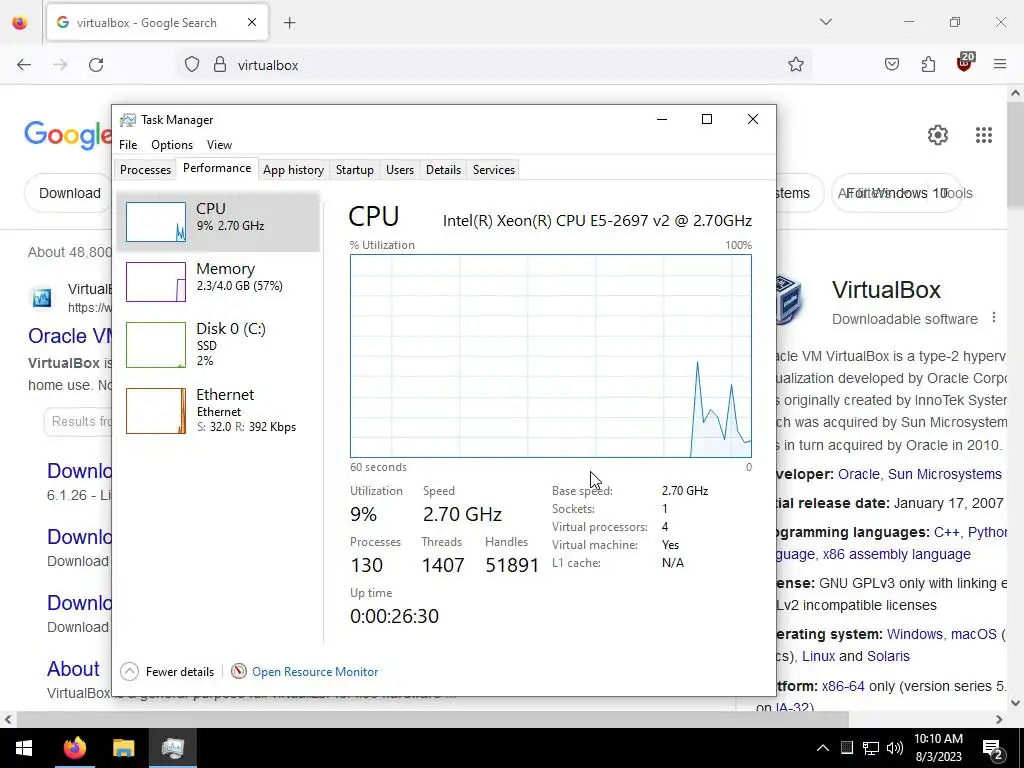Open File Explorer from taskbar
This screenshot has width=1024, height=768.
123,748
